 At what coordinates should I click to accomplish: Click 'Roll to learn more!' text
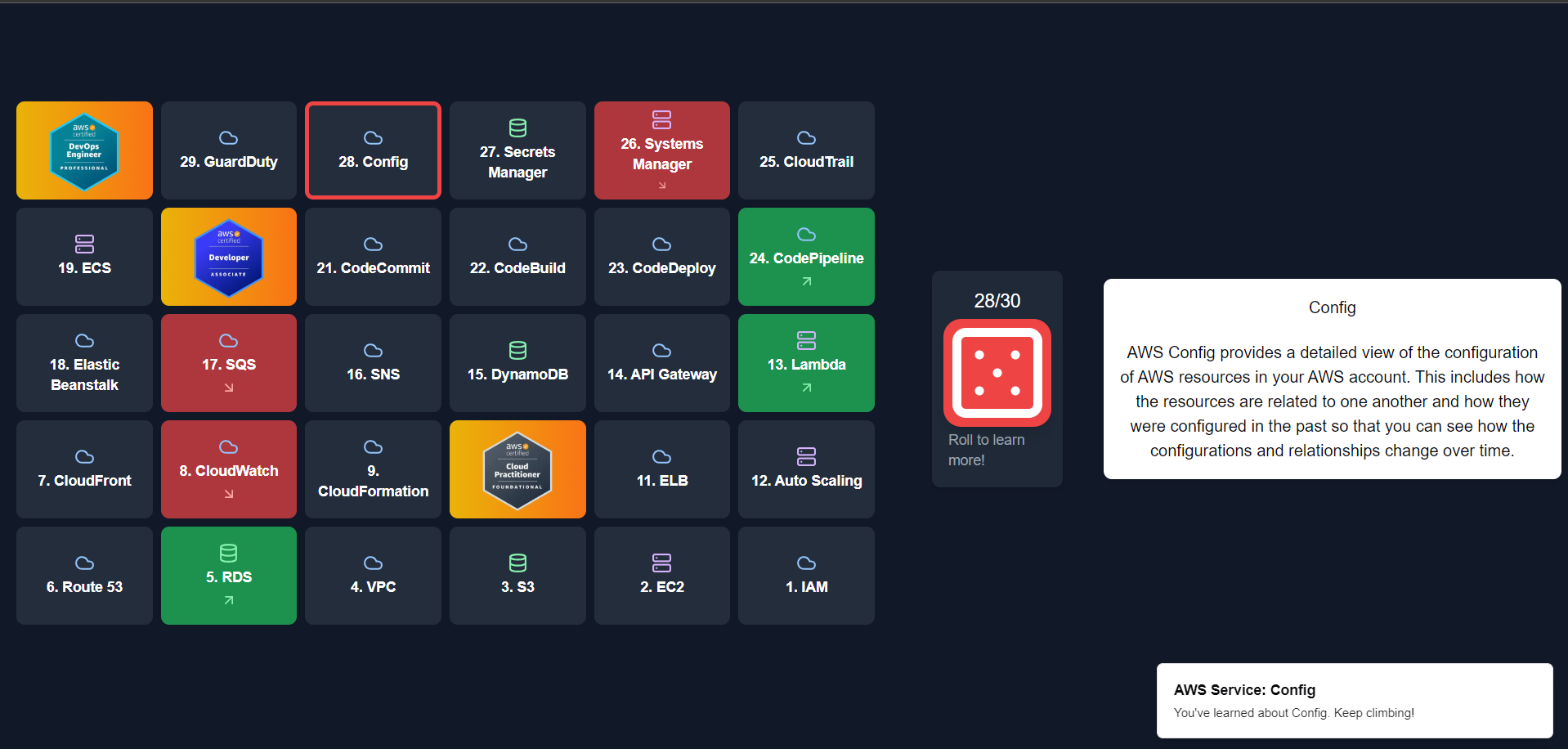point(987,450)
